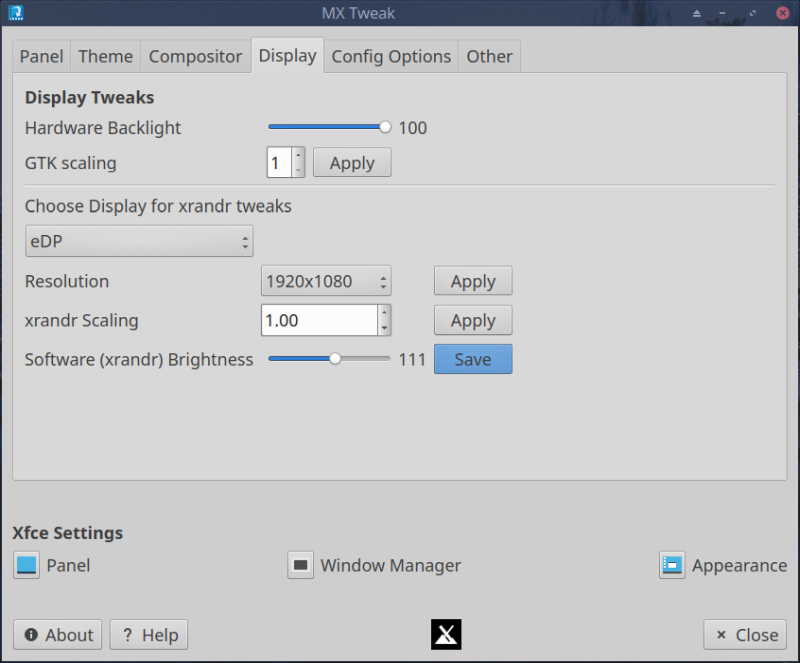The height and width of the screenshot is (663, 800).
Task: Save the software brightness setting
Action: (473, 359)
